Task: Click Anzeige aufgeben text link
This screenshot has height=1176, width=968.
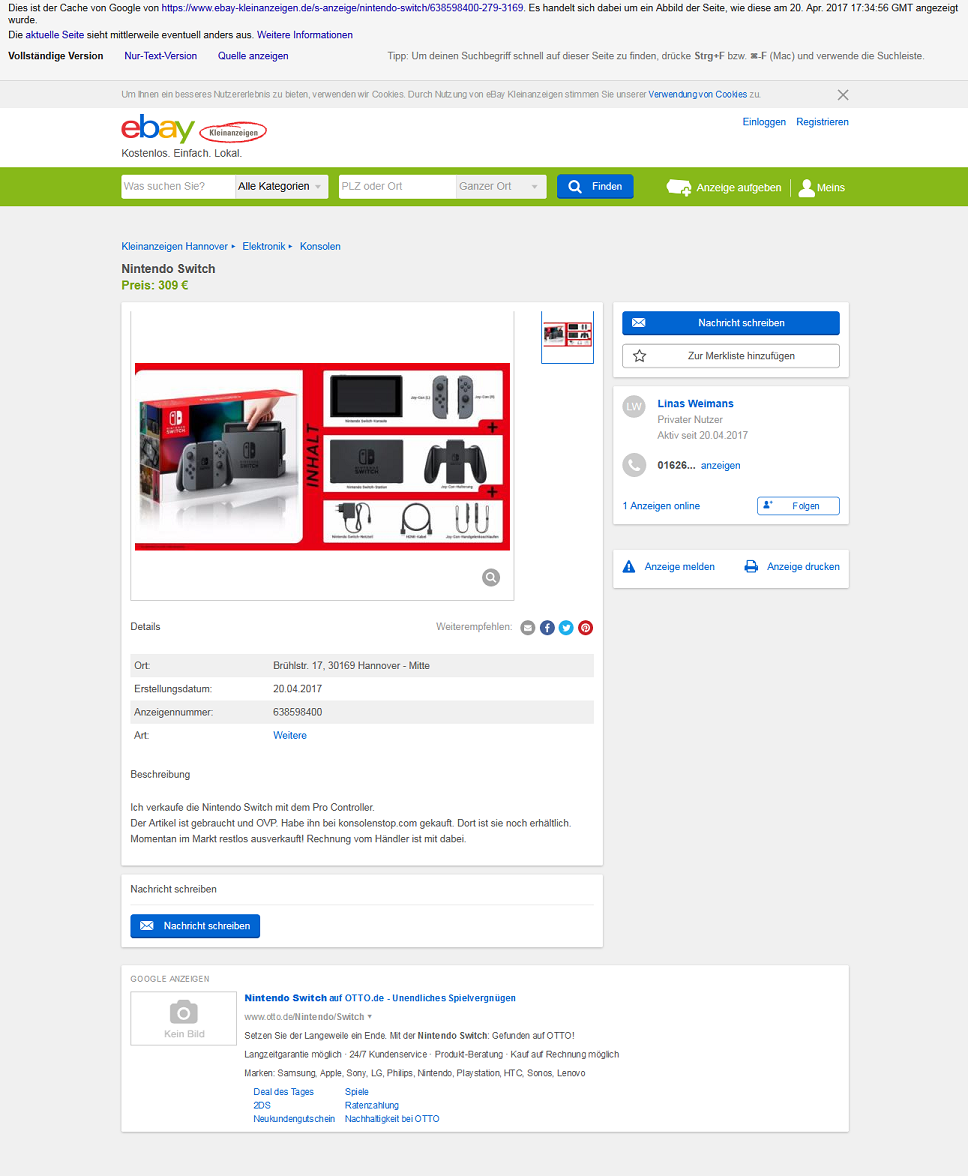Action: [x=739, y=188]
